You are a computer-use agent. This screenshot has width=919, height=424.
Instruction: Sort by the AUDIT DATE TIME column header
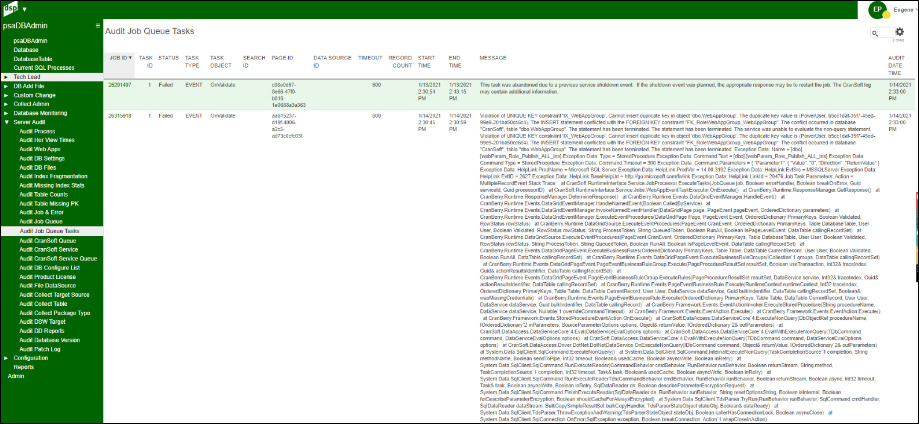tap(896, 65)
